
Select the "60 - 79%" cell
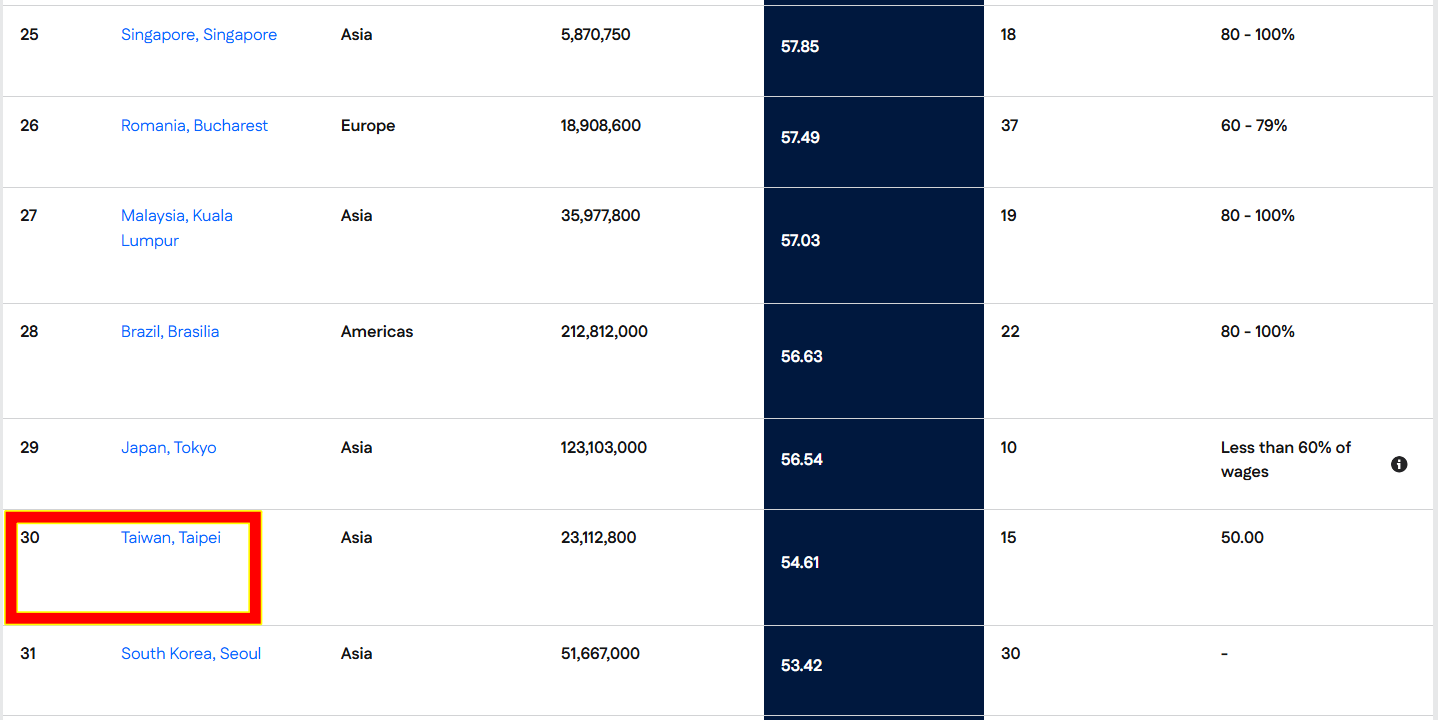[x=1254, y=126]
